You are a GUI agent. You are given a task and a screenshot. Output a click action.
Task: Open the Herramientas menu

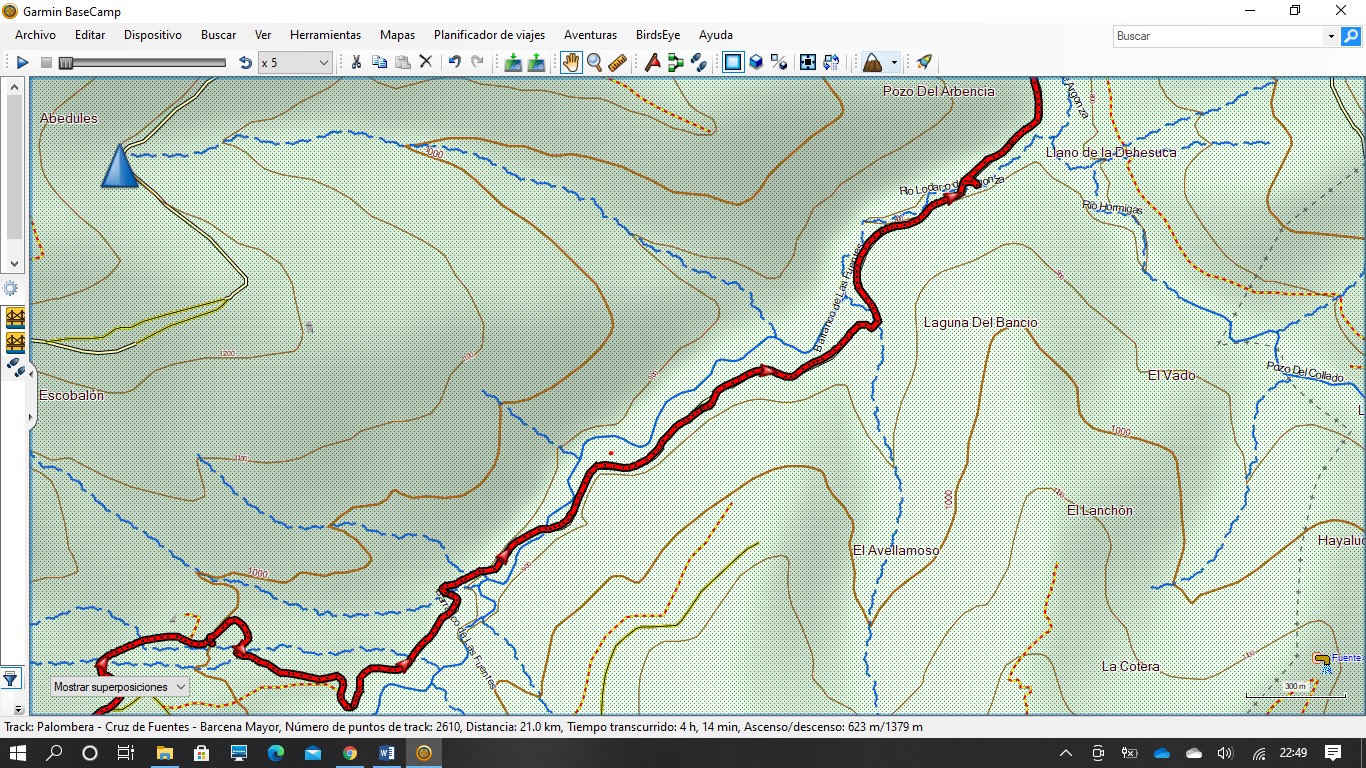(x=325, y=35)
